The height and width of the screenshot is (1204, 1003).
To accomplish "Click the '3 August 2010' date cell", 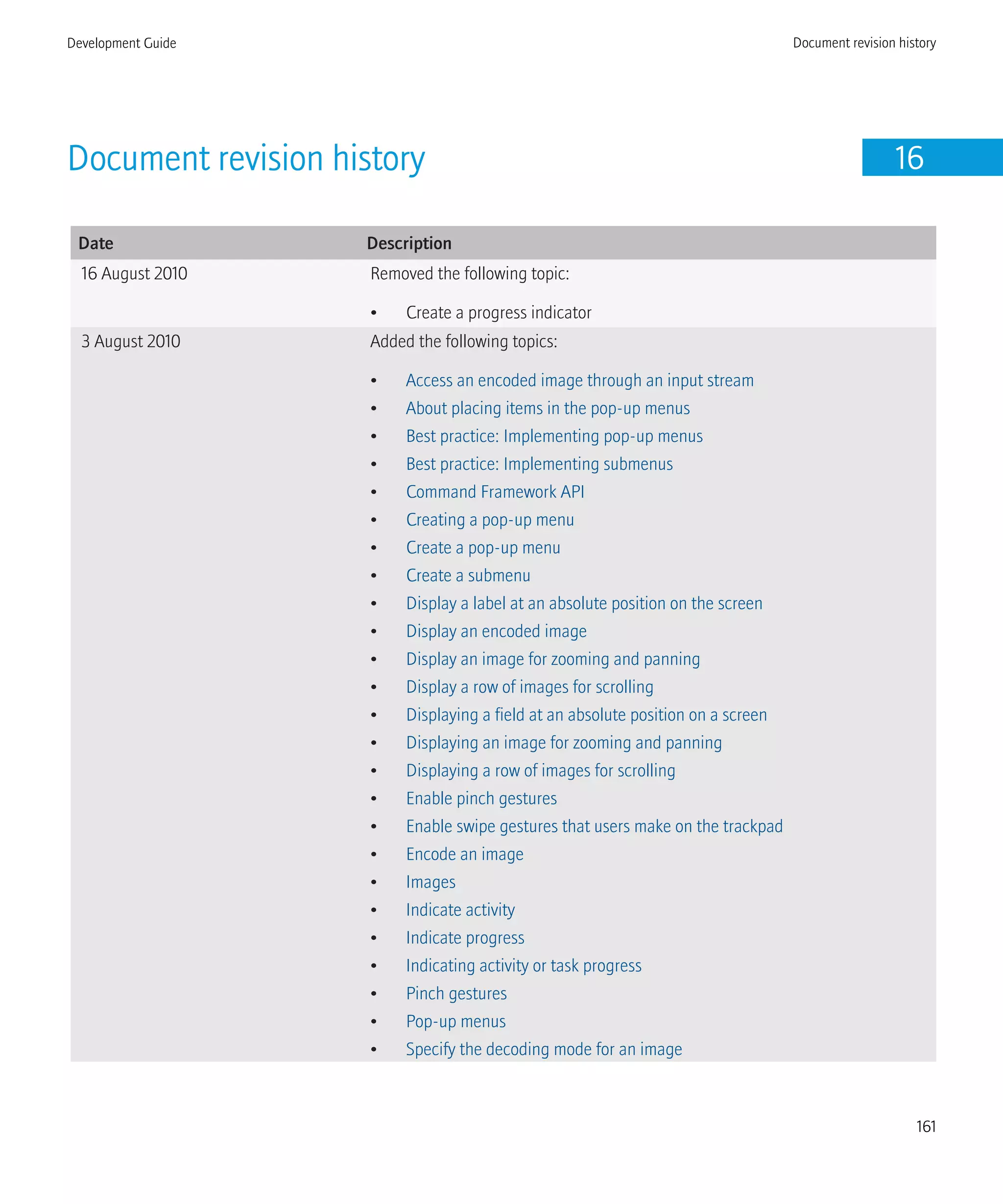I will (x=131, y=342).
